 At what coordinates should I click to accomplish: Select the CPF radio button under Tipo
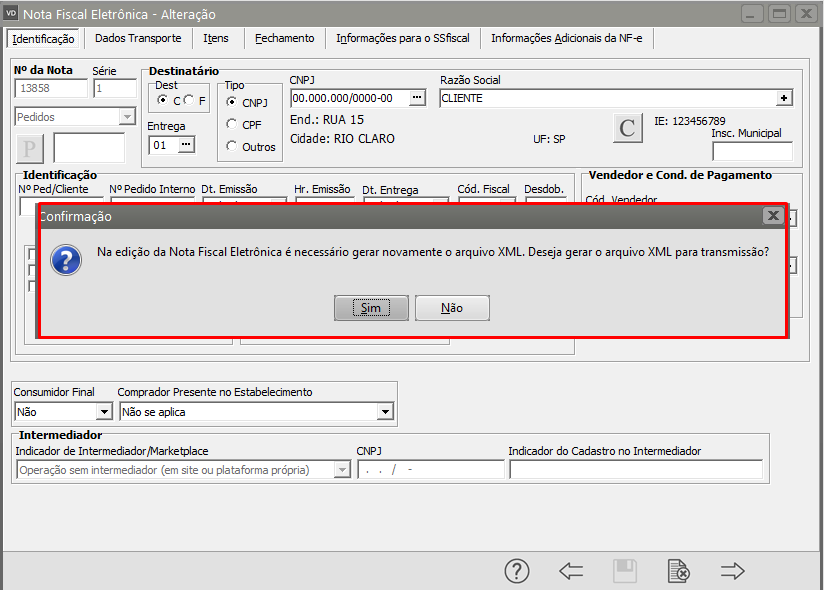[232, 124]
